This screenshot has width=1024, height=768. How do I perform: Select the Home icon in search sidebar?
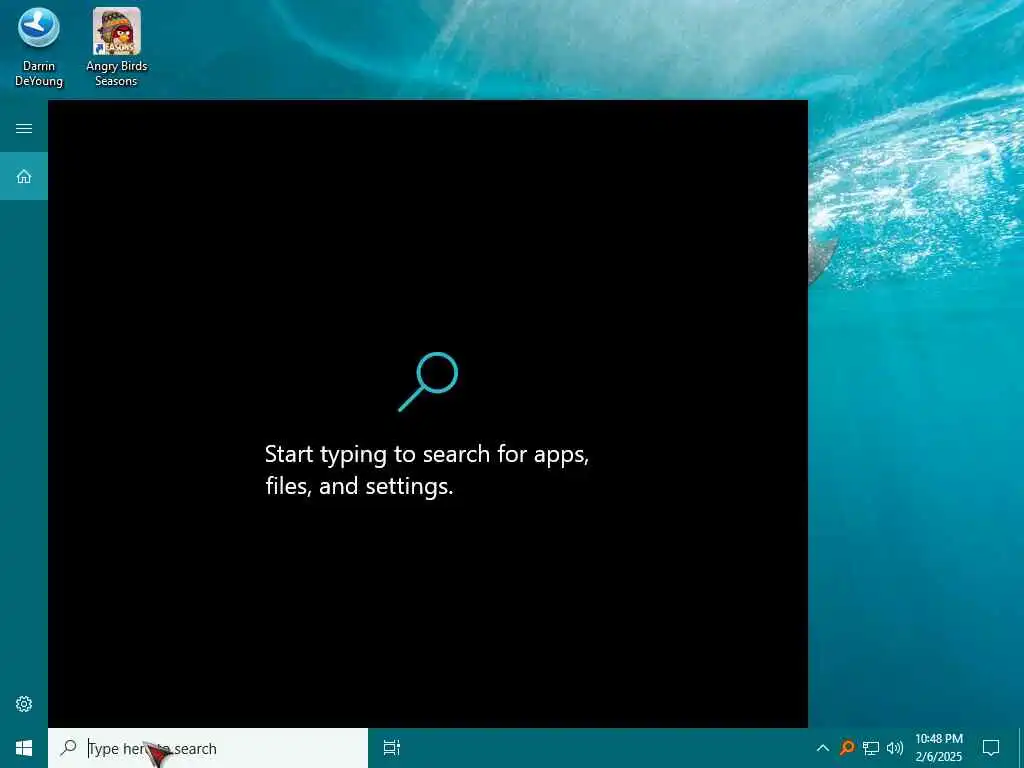[24, 176]
